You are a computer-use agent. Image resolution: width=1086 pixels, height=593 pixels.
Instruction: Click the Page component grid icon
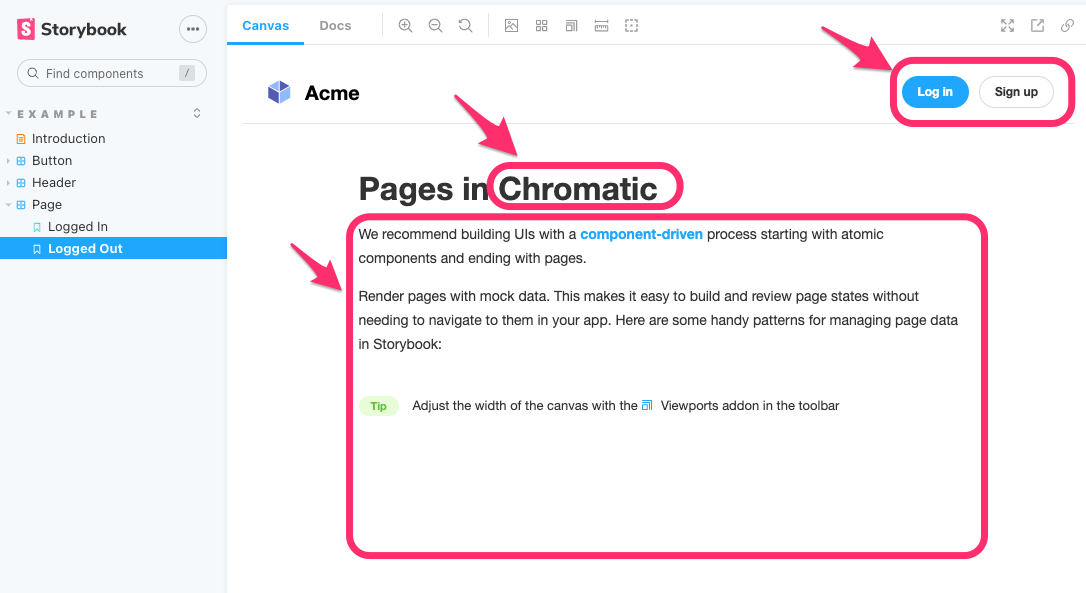point(21,205)
